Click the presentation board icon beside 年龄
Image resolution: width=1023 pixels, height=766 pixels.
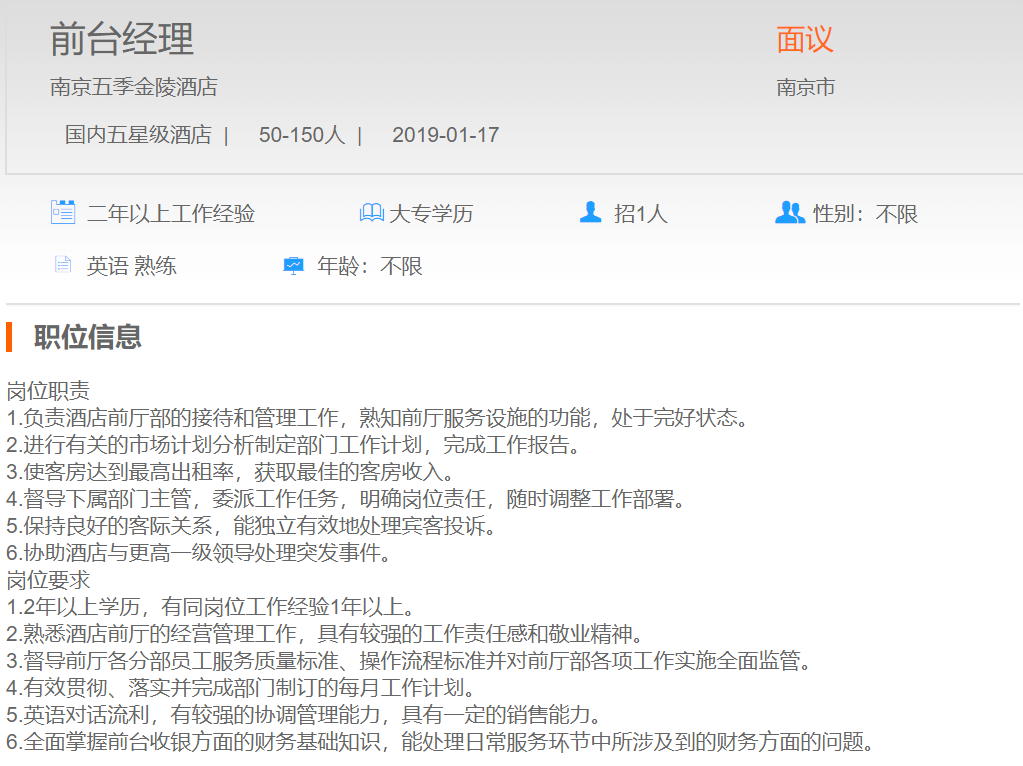pos(293,266)
